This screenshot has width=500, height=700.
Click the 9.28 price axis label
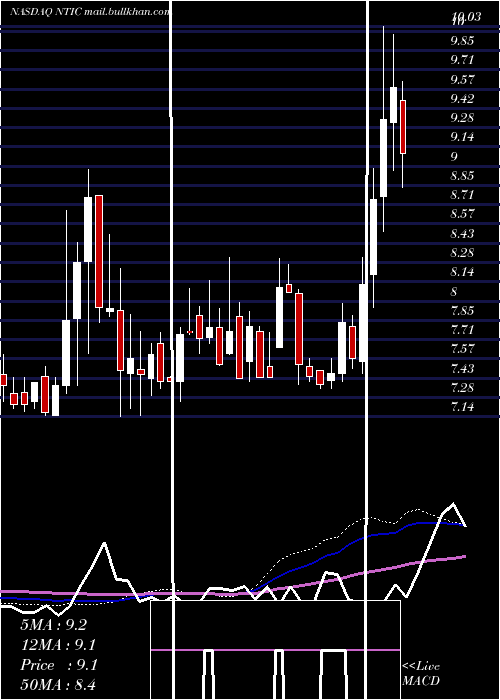[462, 118]
